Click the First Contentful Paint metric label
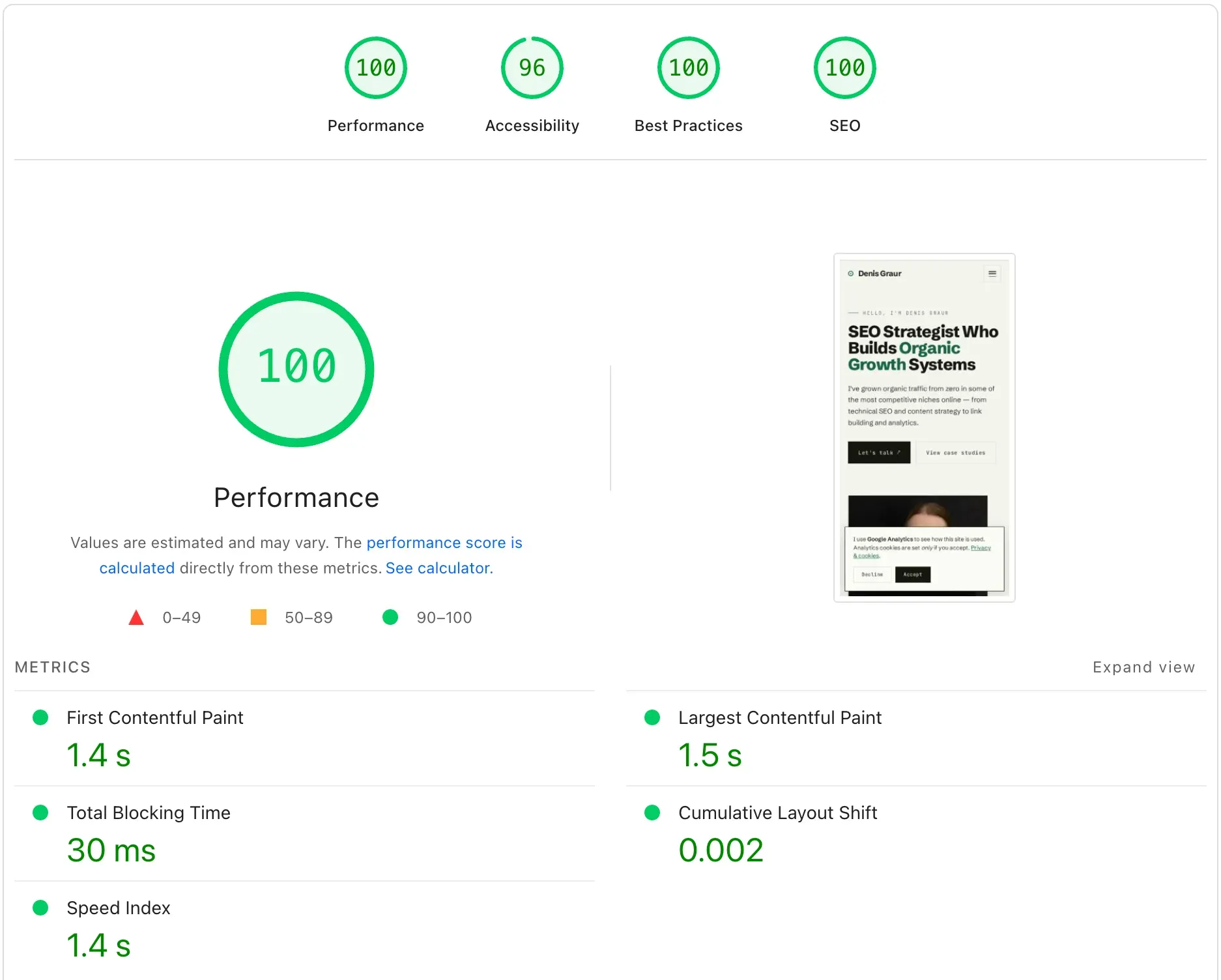The image size is (1221, 980). [x=155, y=717]
